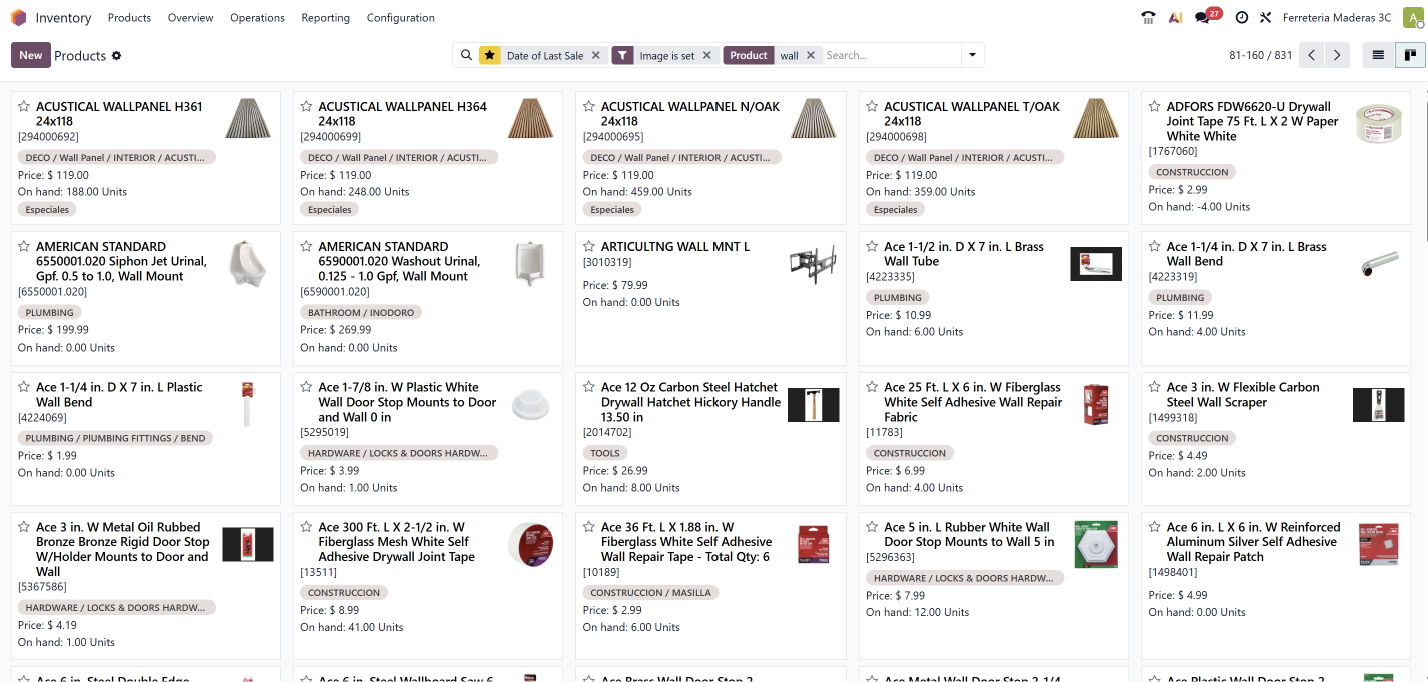Click the filter funnel facet icon
The width and height of the screenshot is (1428, 682).
(622, 56)
